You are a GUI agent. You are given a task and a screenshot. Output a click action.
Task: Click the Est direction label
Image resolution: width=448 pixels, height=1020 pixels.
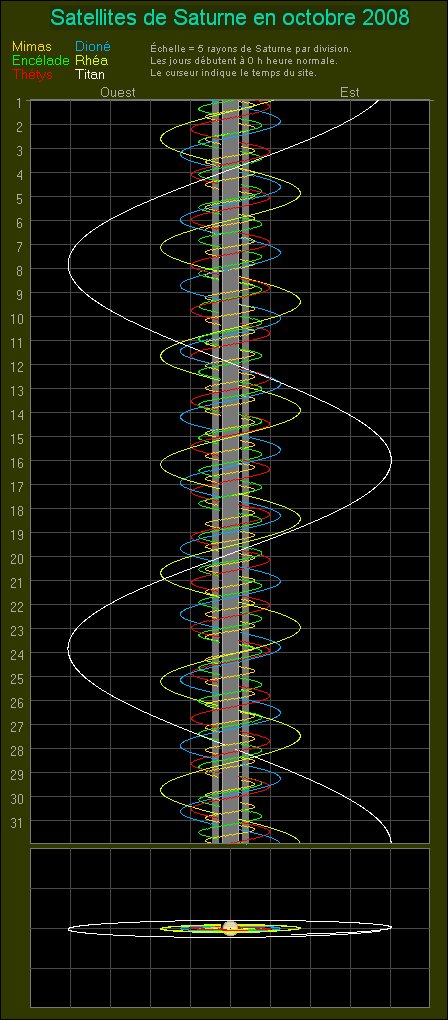350,92
